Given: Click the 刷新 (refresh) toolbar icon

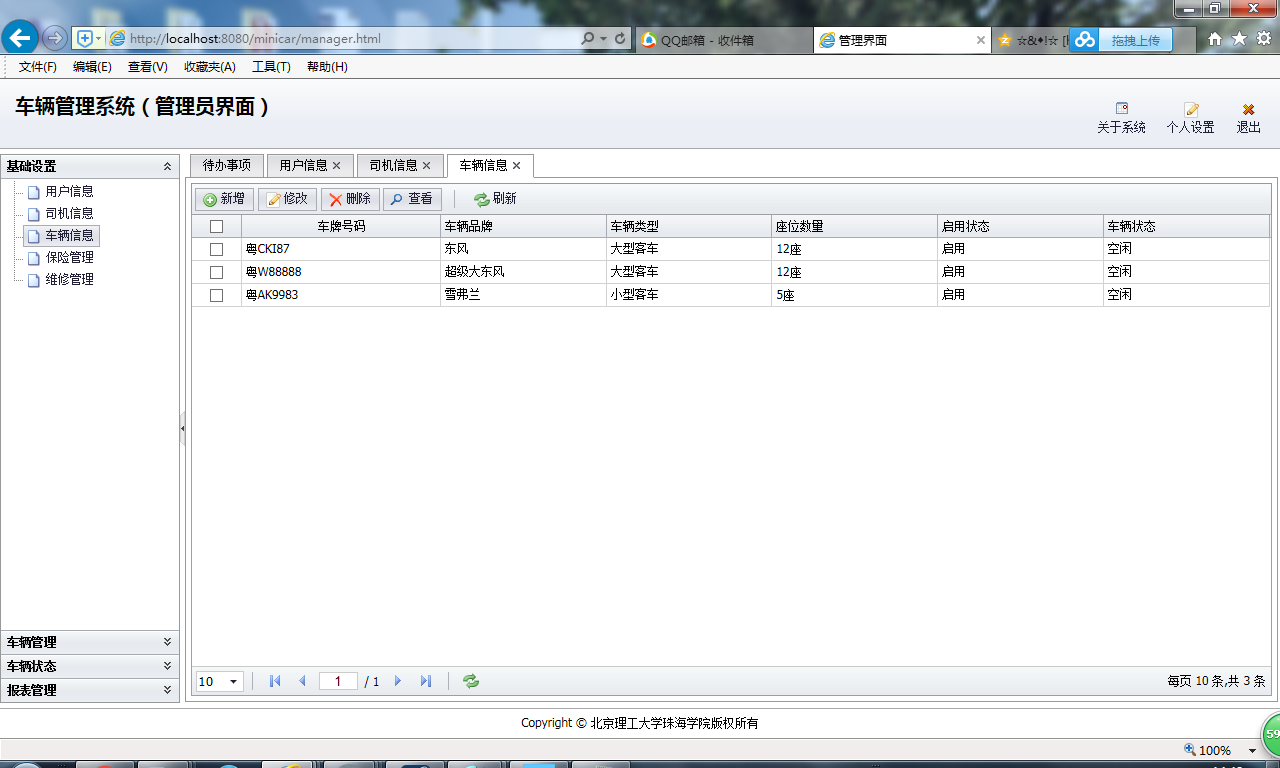Looking at the screenshot, I should tap(481, 199).
